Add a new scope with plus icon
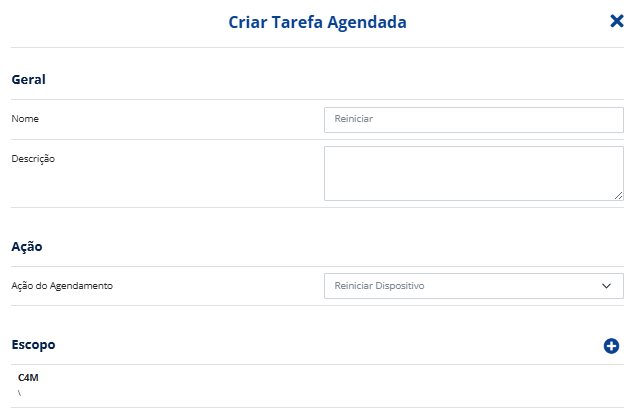This screenshot has height=419, width=636. 611,346
